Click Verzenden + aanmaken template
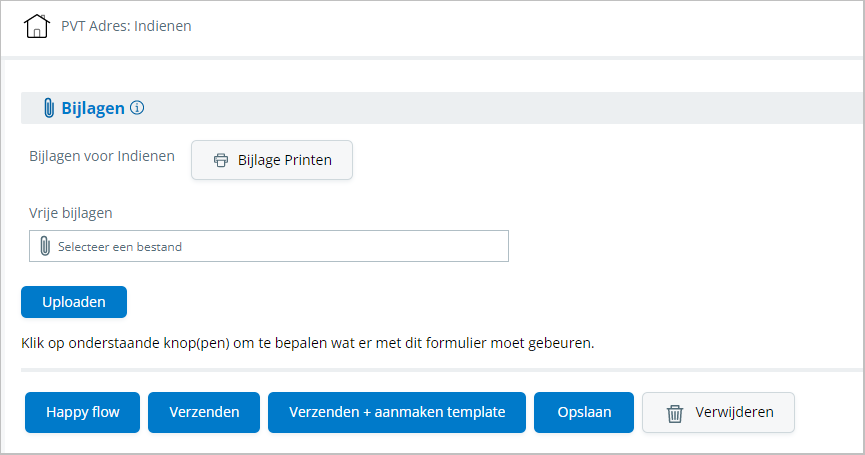This screenshot has width=865, height=455. click(397, 412)
